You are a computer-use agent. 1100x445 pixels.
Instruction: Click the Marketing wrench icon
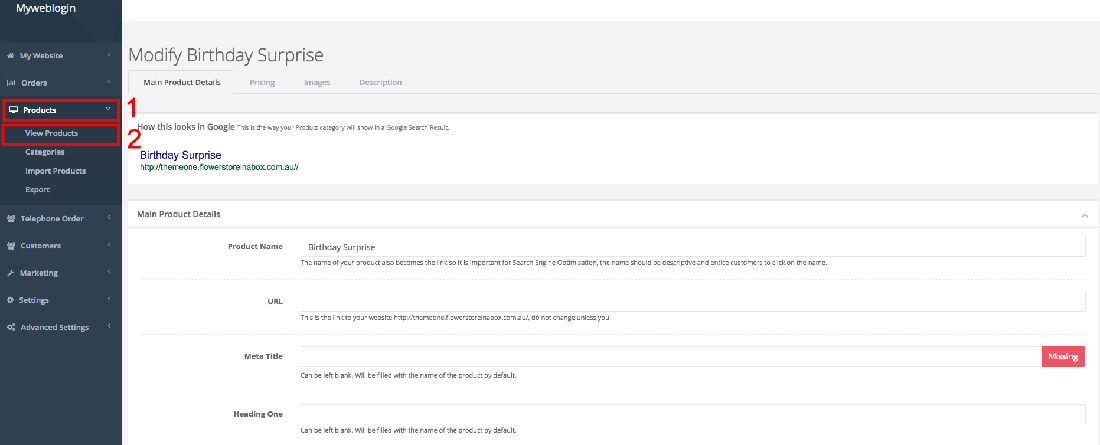(x=11, y=273)
